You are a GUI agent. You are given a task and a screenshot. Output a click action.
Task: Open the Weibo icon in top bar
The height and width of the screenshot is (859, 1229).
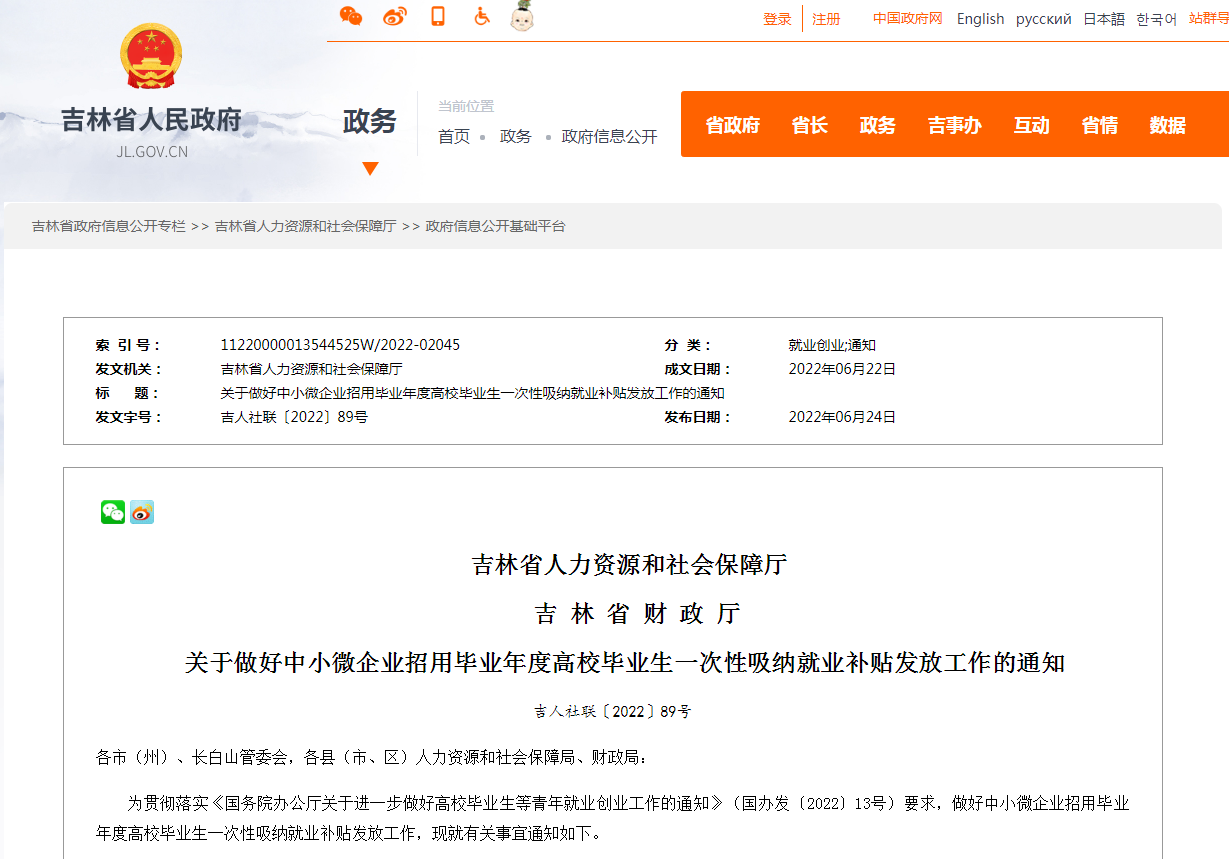tap(395, 16)
